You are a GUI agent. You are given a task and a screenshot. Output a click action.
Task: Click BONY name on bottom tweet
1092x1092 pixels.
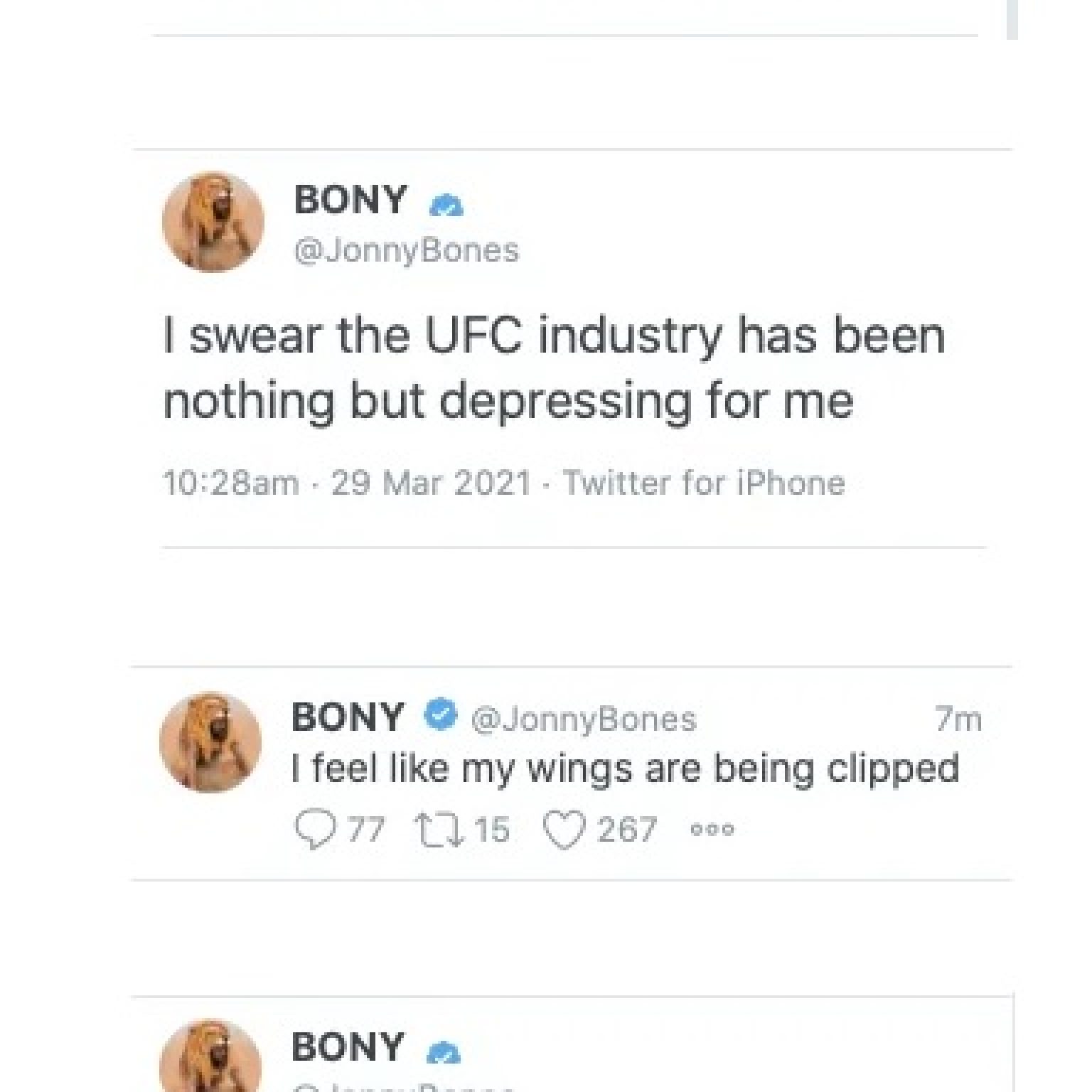pos(348,1047)
